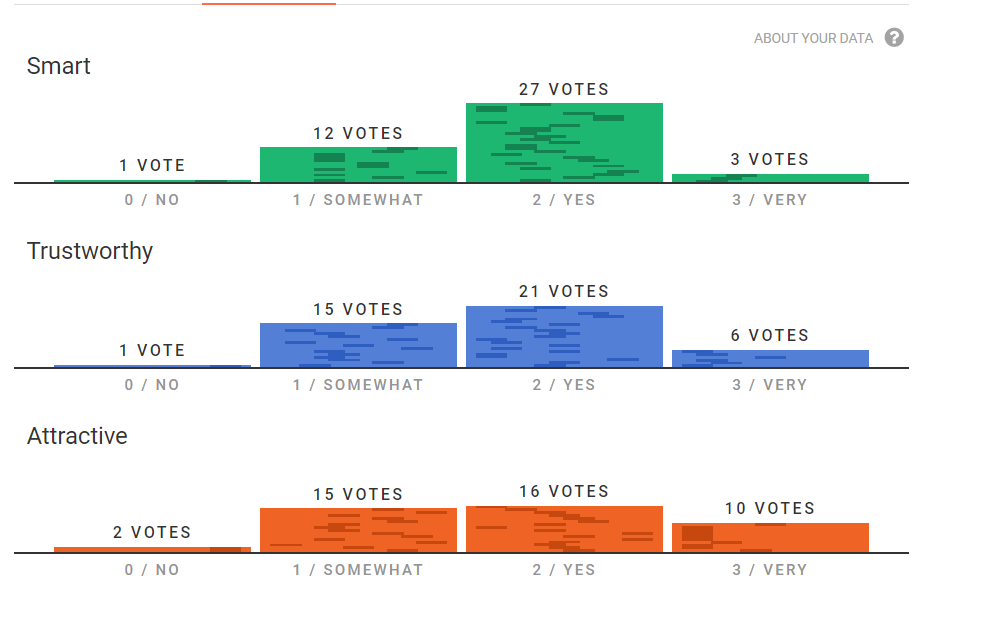This screenshot has width=982, height=623.
Task: Click the Trustworthy 1 vote No bar
Action: [152, 366]
